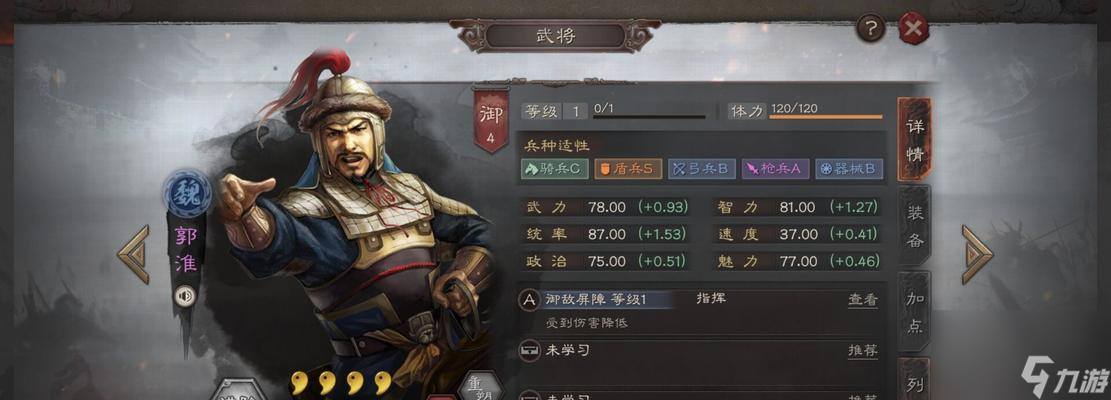Select the 御敌屏障 skill A slot
1111x400 pixels.
click(701, 312)
